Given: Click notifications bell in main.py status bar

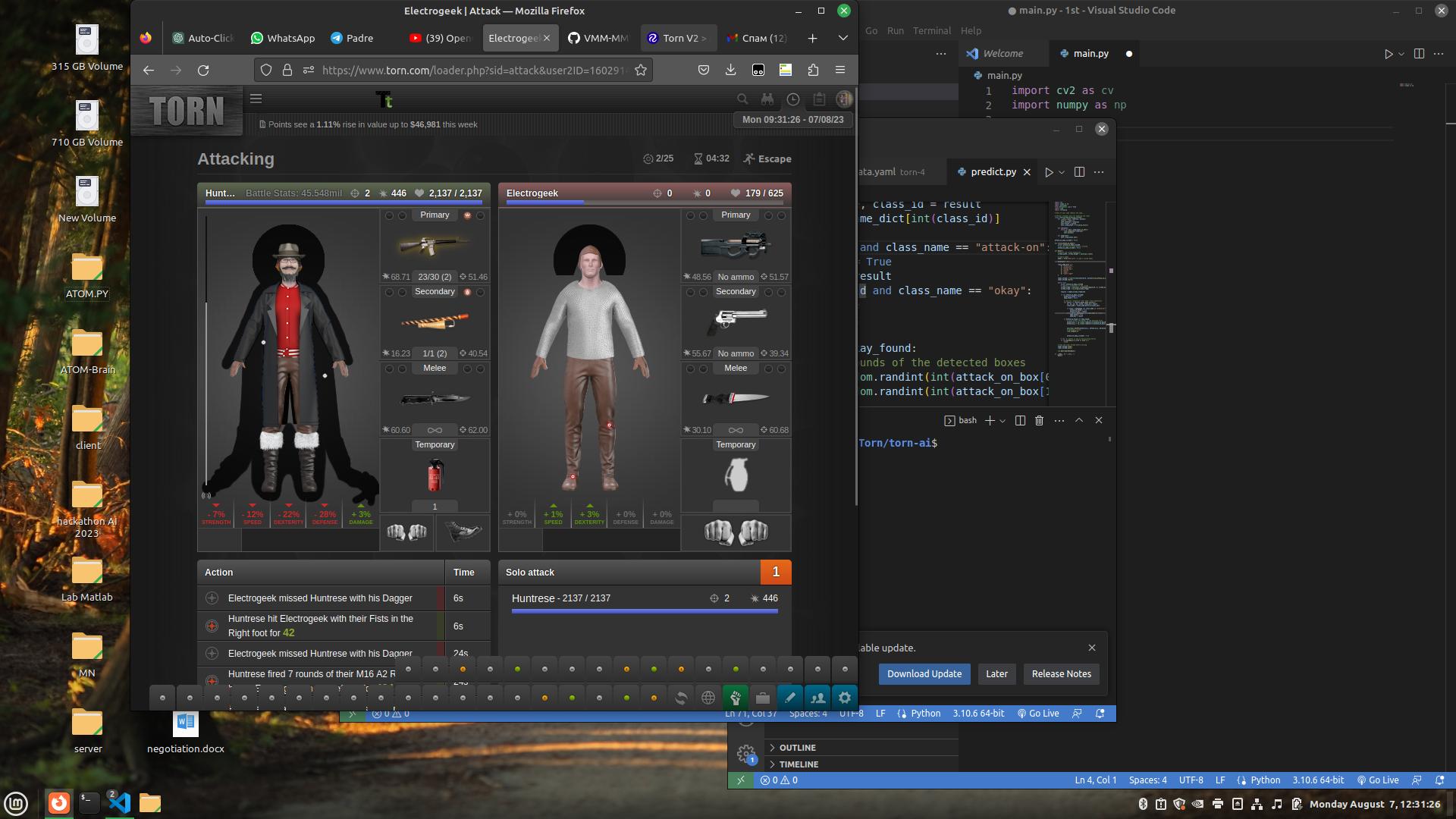Looking at the screenshot, I should point(1440,780).
